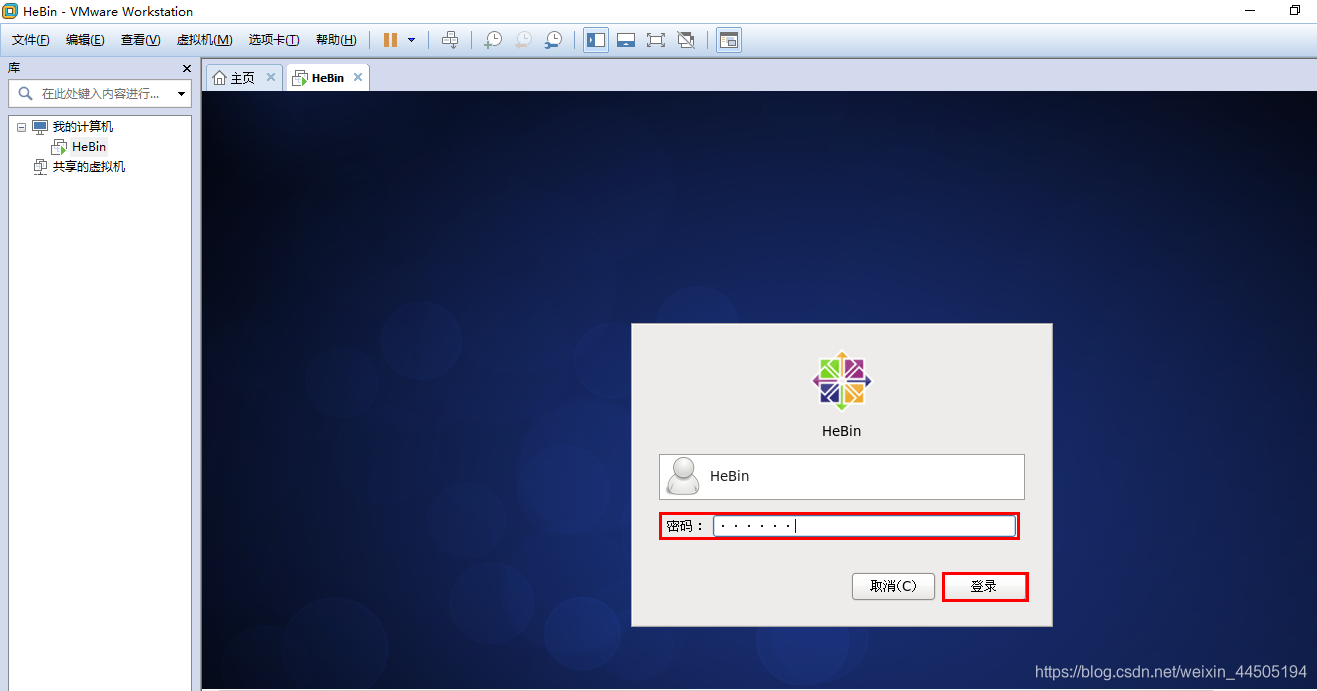Close the 库 library panel
Viewport: 1317px width, 691px height.
click(186, 68)
